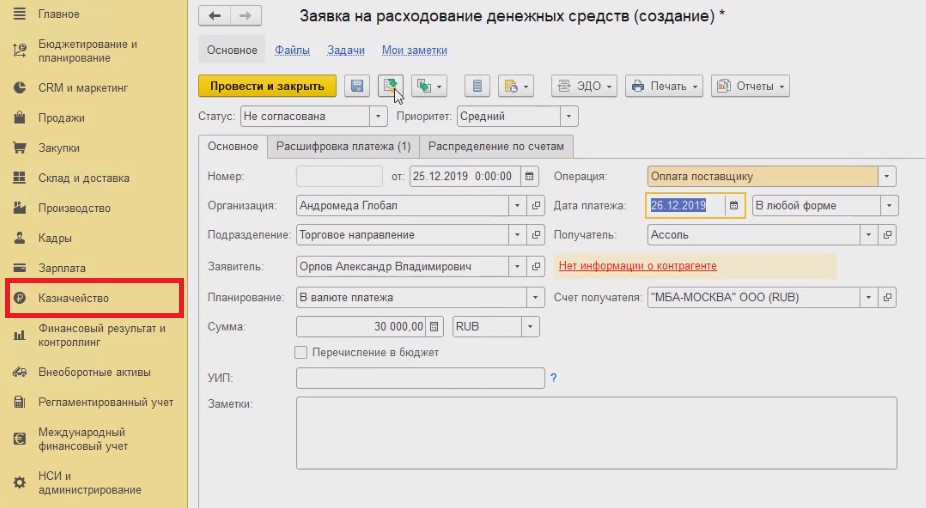
Task: Open the Печать menu button
Action: coord(664,87)
